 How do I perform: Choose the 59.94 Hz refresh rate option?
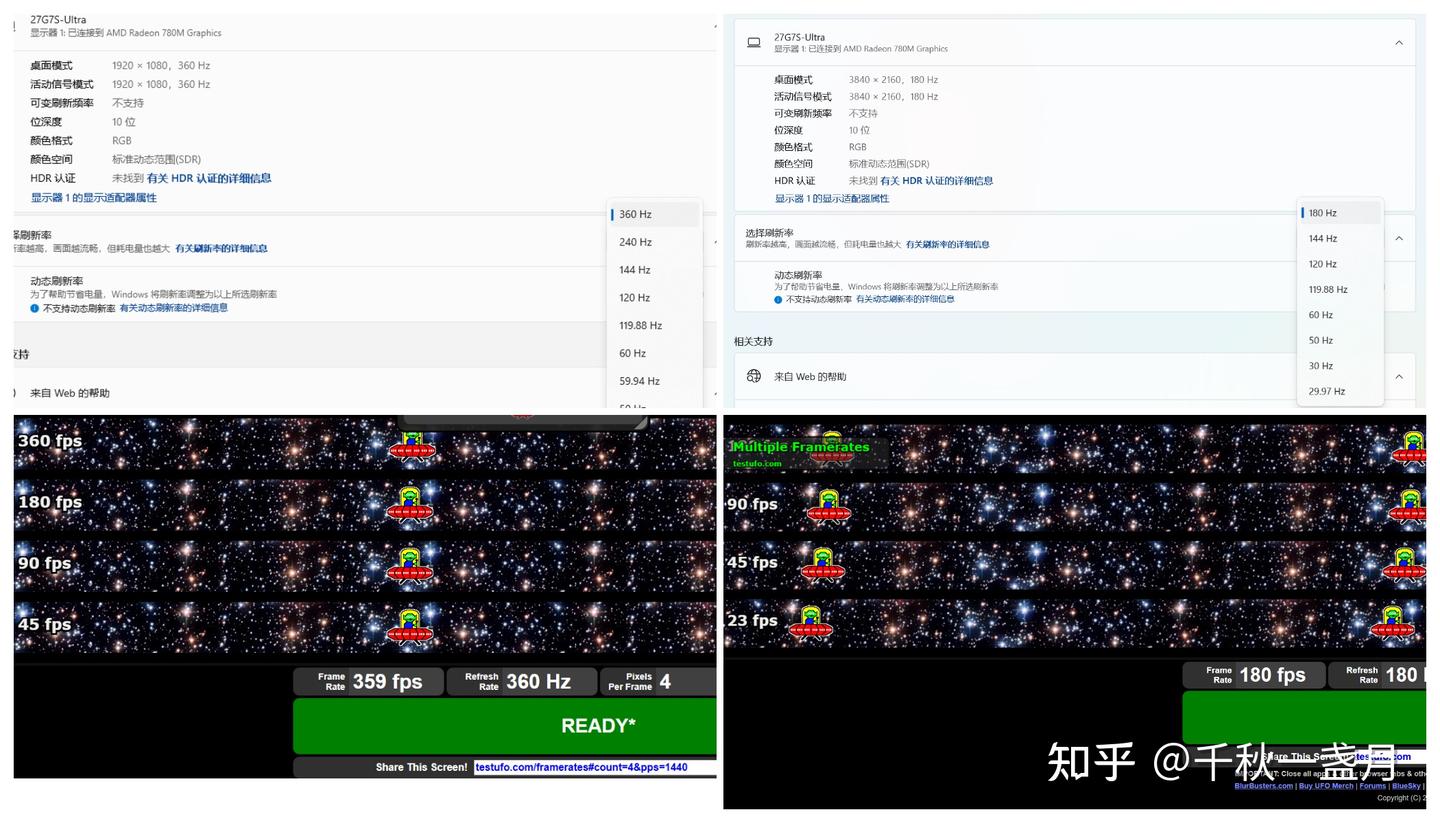(x=654, y=381)
